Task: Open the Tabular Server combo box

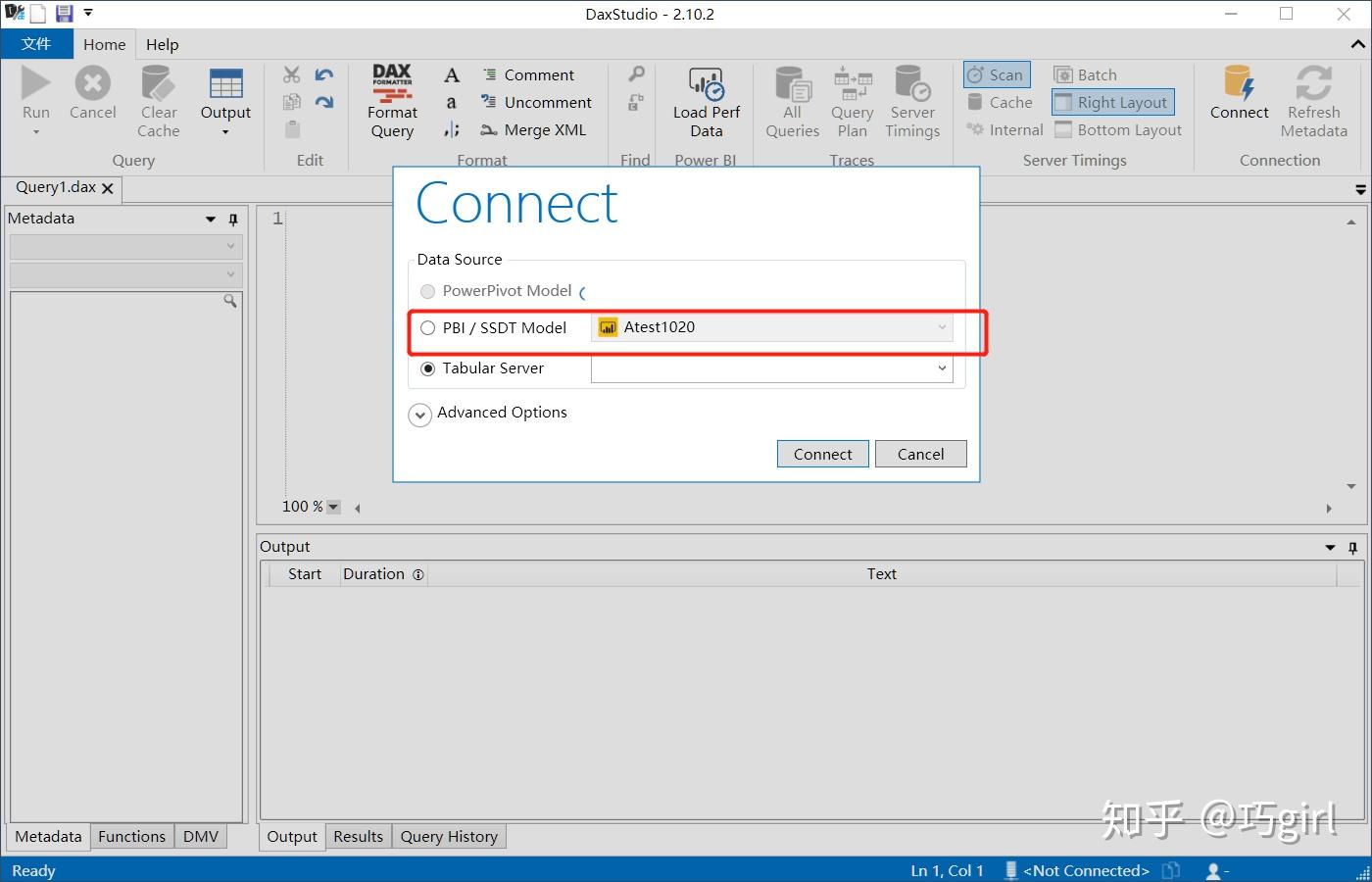Action: tap(941, 368)
